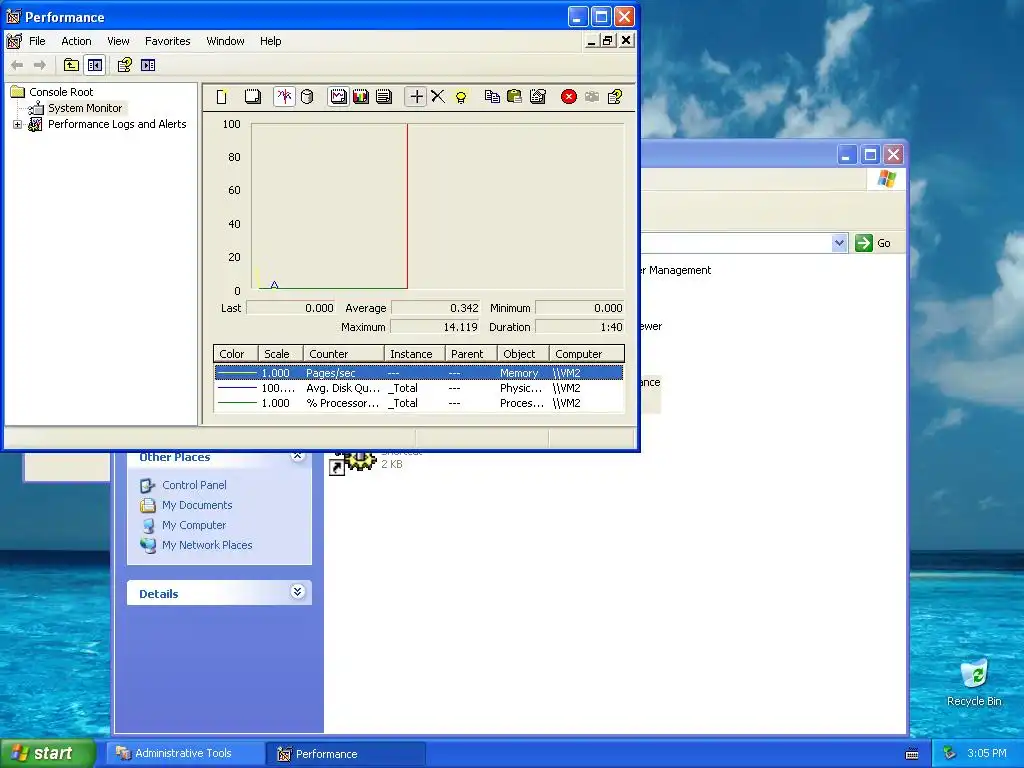Image resolution: width=1024 pixels, height=768 pixels.
Task: Click the Up One Level folder icon
Action: click(x=71, y=65)
